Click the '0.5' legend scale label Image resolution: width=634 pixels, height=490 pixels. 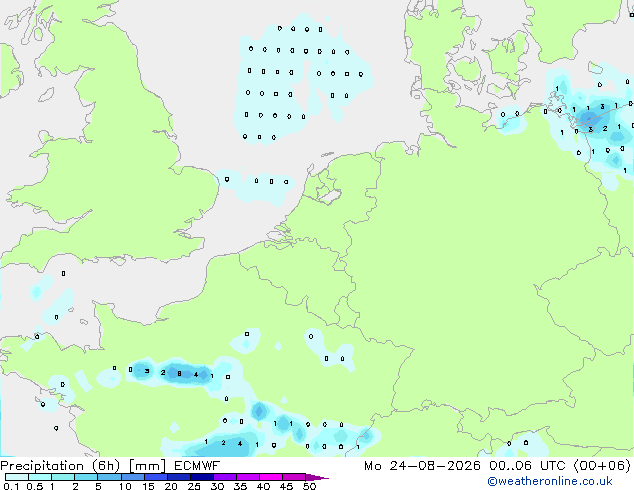(x=35, y=486)
